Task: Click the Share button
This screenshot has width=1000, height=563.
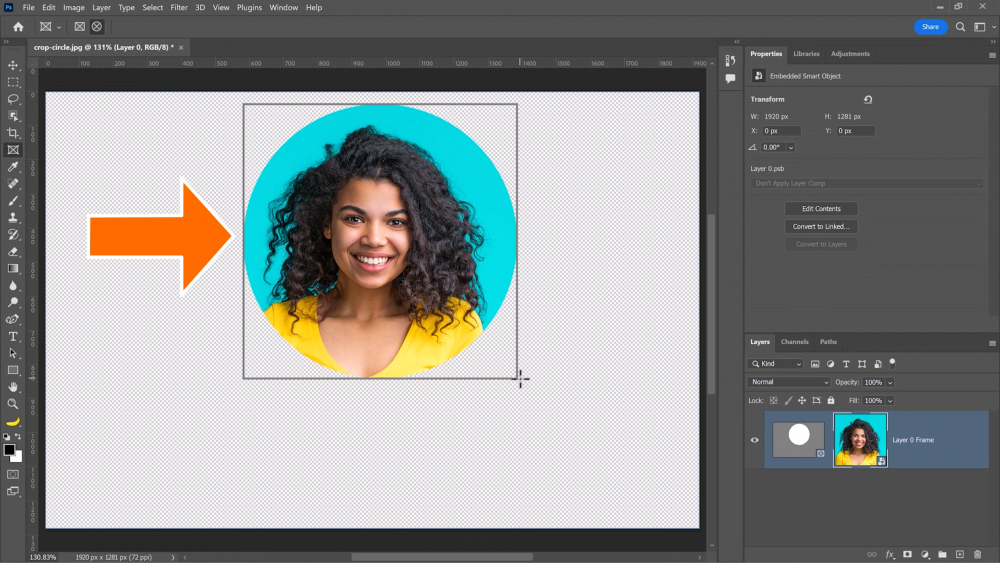Action: tap(930, 27)
